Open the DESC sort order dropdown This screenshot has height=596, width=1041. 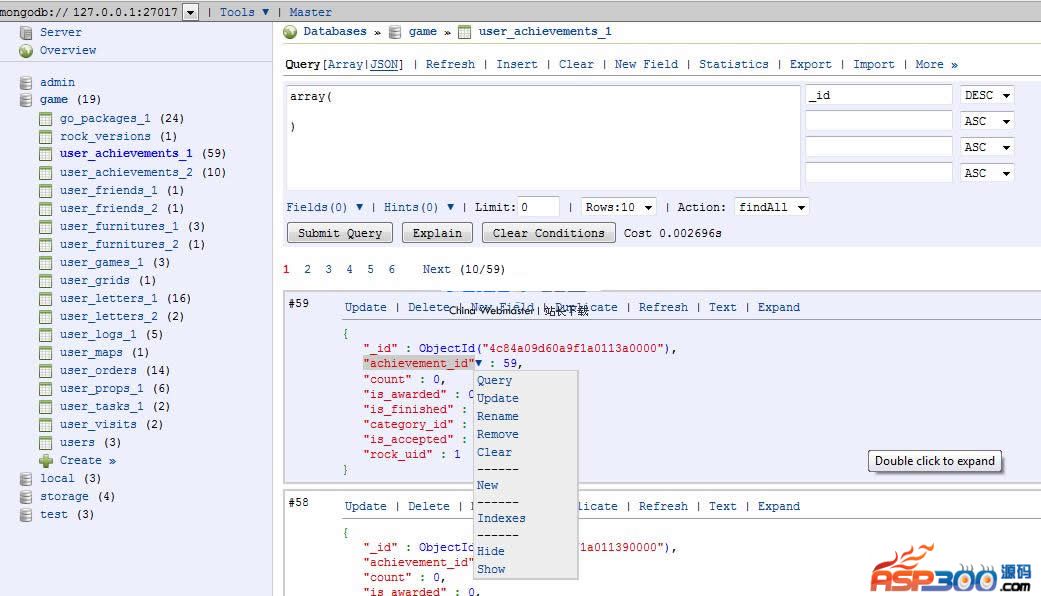[987, 95]
